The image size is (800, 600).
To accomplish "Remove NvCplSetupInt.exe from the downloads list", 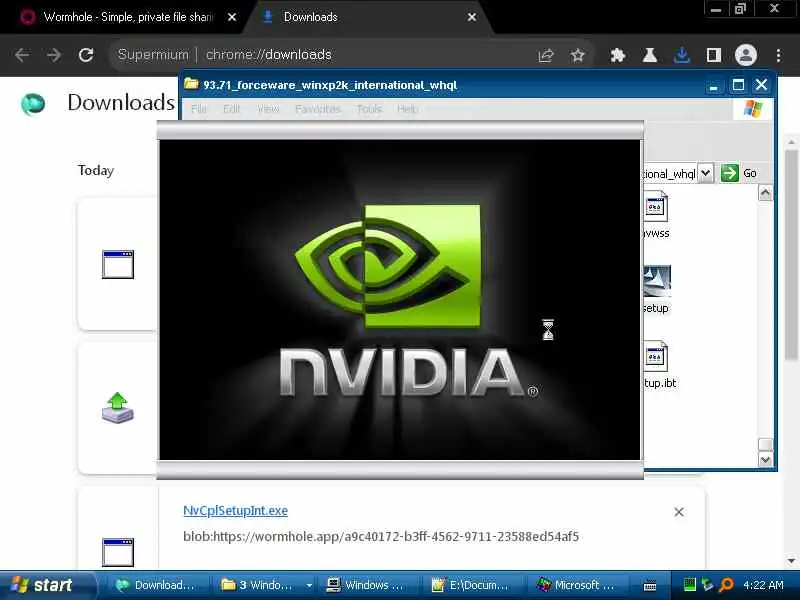I will tap(679, 512).
